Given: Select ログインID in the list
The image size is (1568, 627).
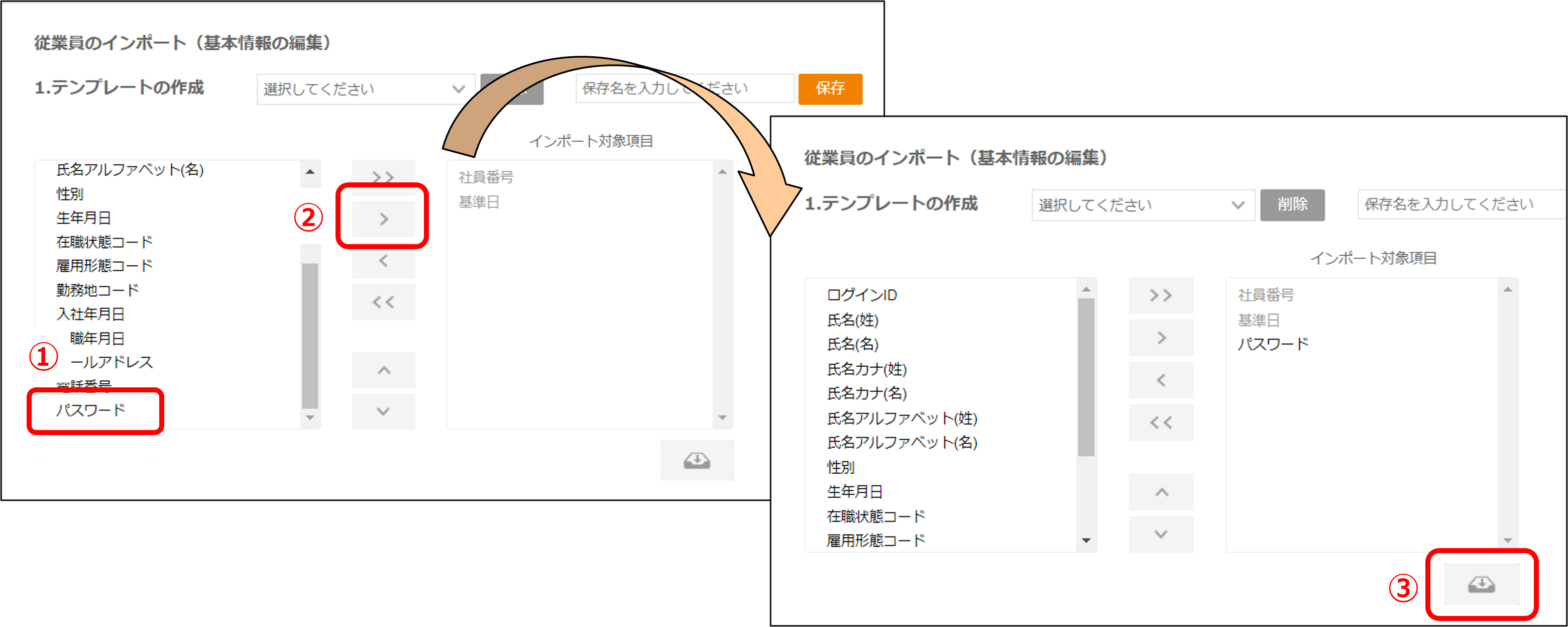Looking at the screenshot, I should click(861, 295).
